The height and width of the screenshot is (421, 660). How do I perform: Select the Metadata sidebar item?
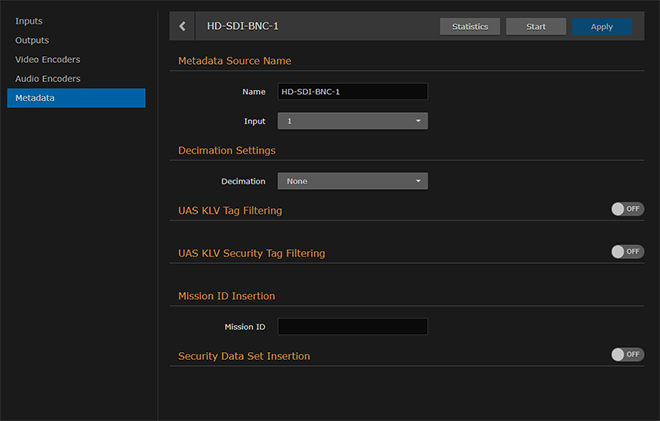[x=35, y=98]
